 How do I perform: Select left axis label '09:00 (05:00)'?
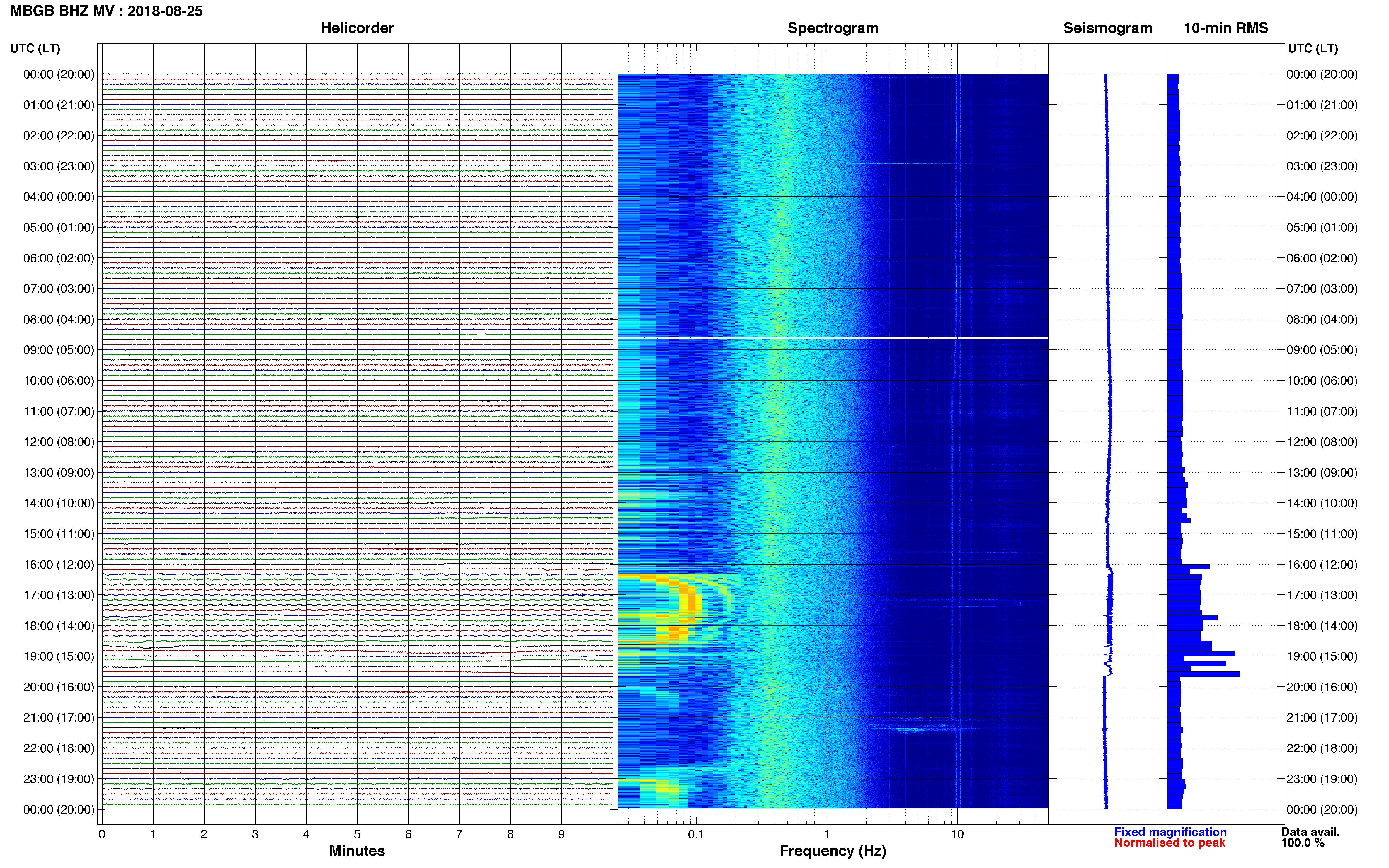coord(59,350)
